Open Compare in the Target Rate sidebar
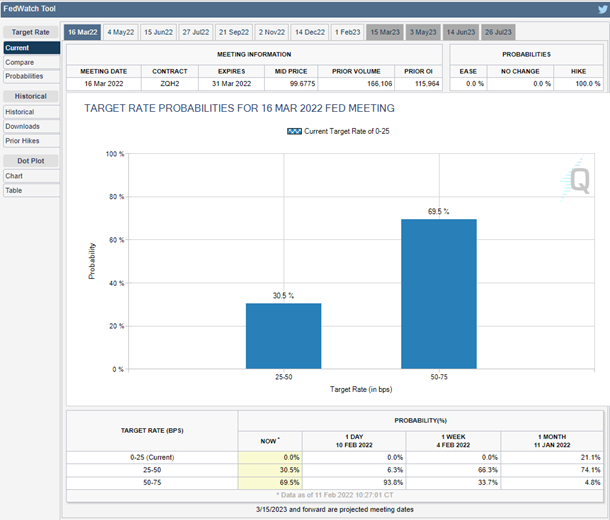Image resolution: width=610 pixels, height=520 pixels. 19,62
